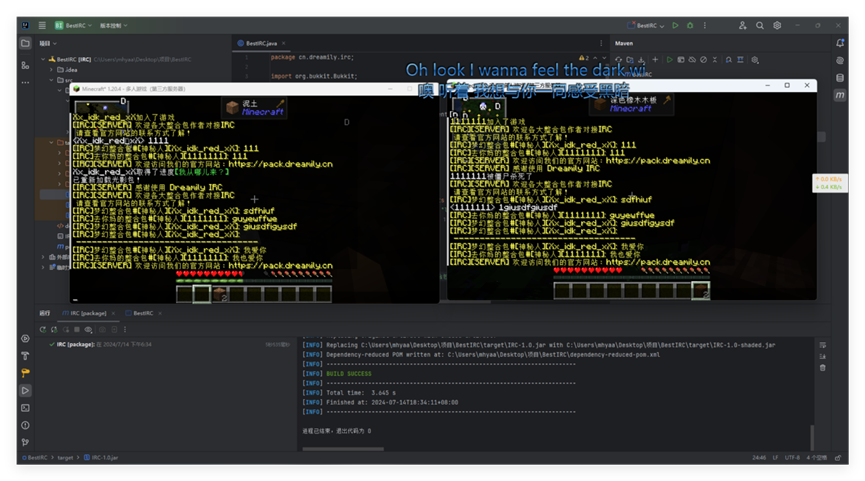Add Maven project plus icon
Screen dimensions: 865x481
(x=655, y=60)
